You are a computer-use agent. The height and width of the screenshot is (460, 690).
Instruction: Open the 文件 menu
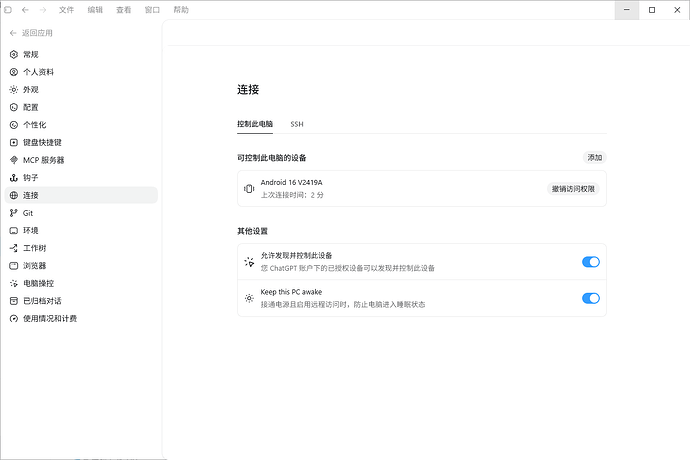pos(66,10)
